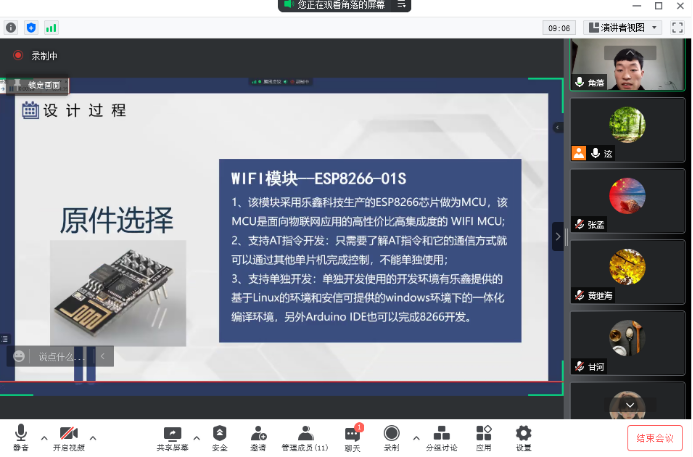The height and width of the screenshot is (457, 693).
Task: Open the 演讲者视图 view dropdown
Action: (622, 27)
